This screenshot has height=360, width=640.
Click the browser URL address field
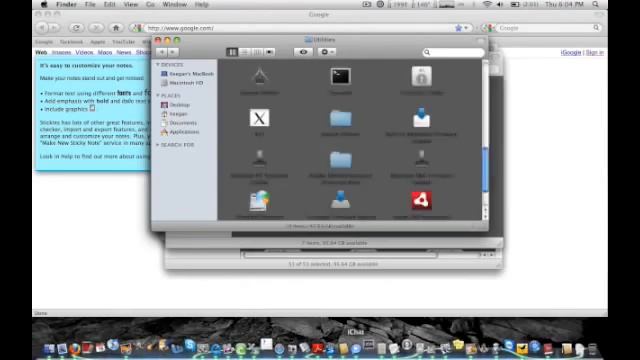[x=300, y=28]
